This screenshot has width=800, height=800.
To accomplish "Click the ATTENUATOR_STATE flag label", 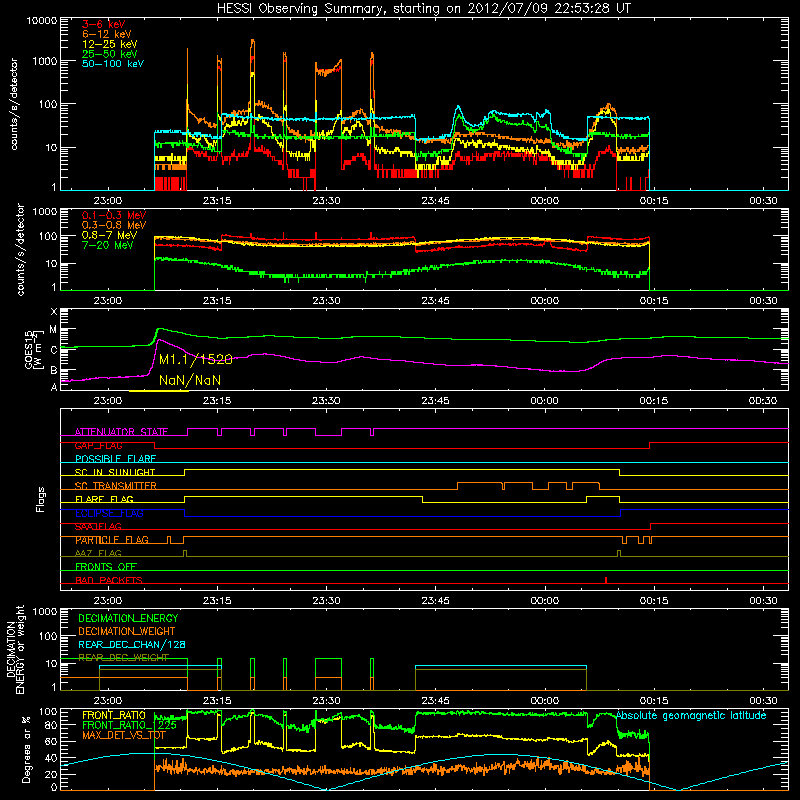I will pyautogui.click(x=121, y=432).
